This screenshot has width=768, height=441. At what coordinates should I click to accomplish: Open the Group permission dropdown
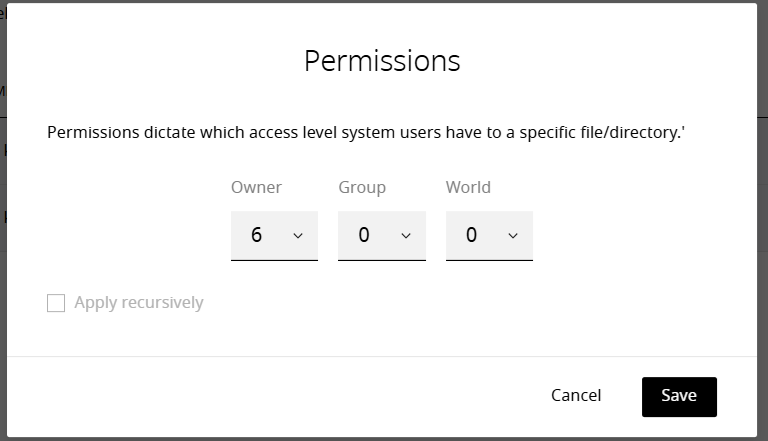pyautogui.click(x=381, y=236)
